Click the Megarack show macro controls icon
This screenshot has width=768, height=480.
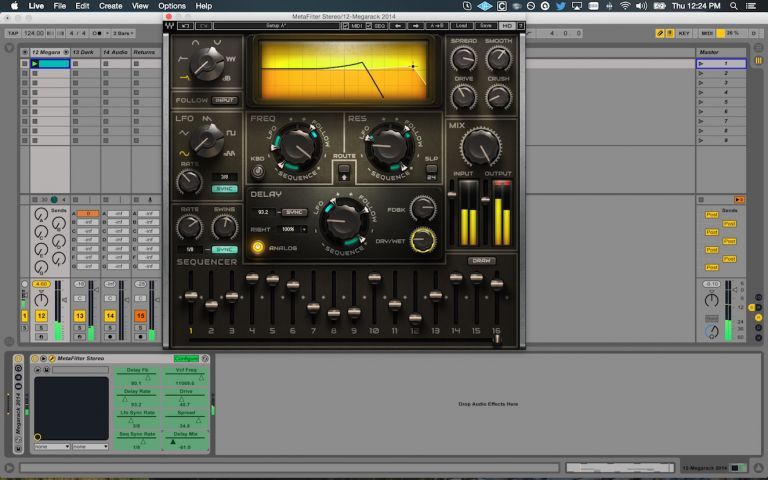click(x=18, y=368)
